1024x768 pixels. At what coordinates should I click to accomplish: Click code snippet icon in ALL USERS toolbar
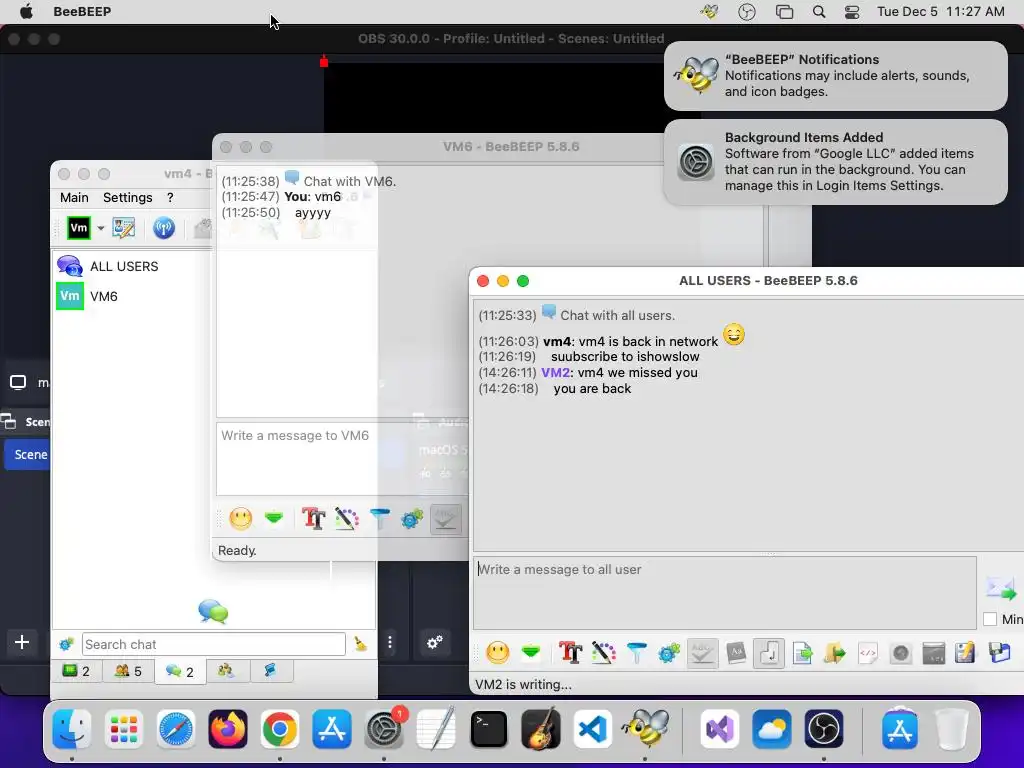point(867,652)
